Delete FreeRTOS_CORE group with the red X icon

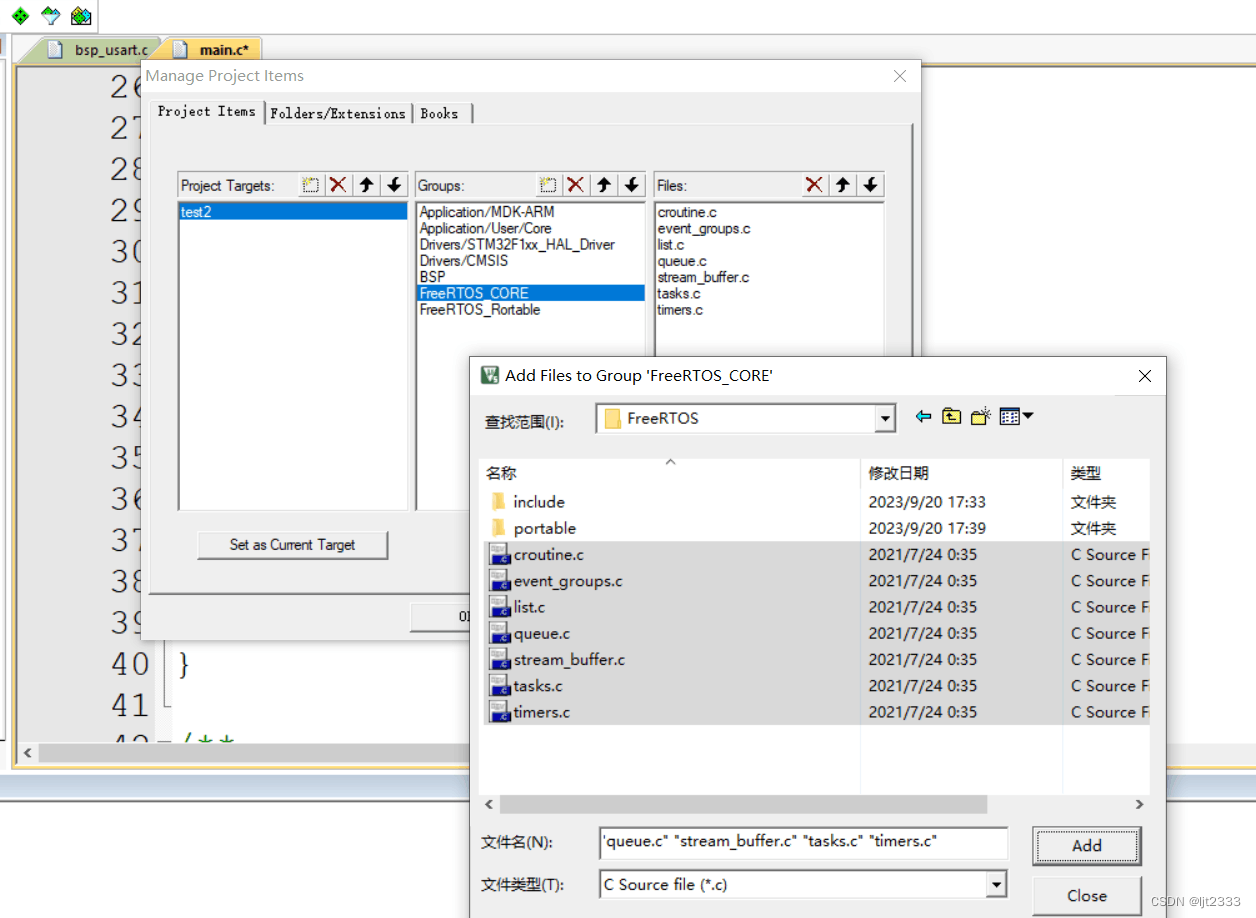click(575, 185)
